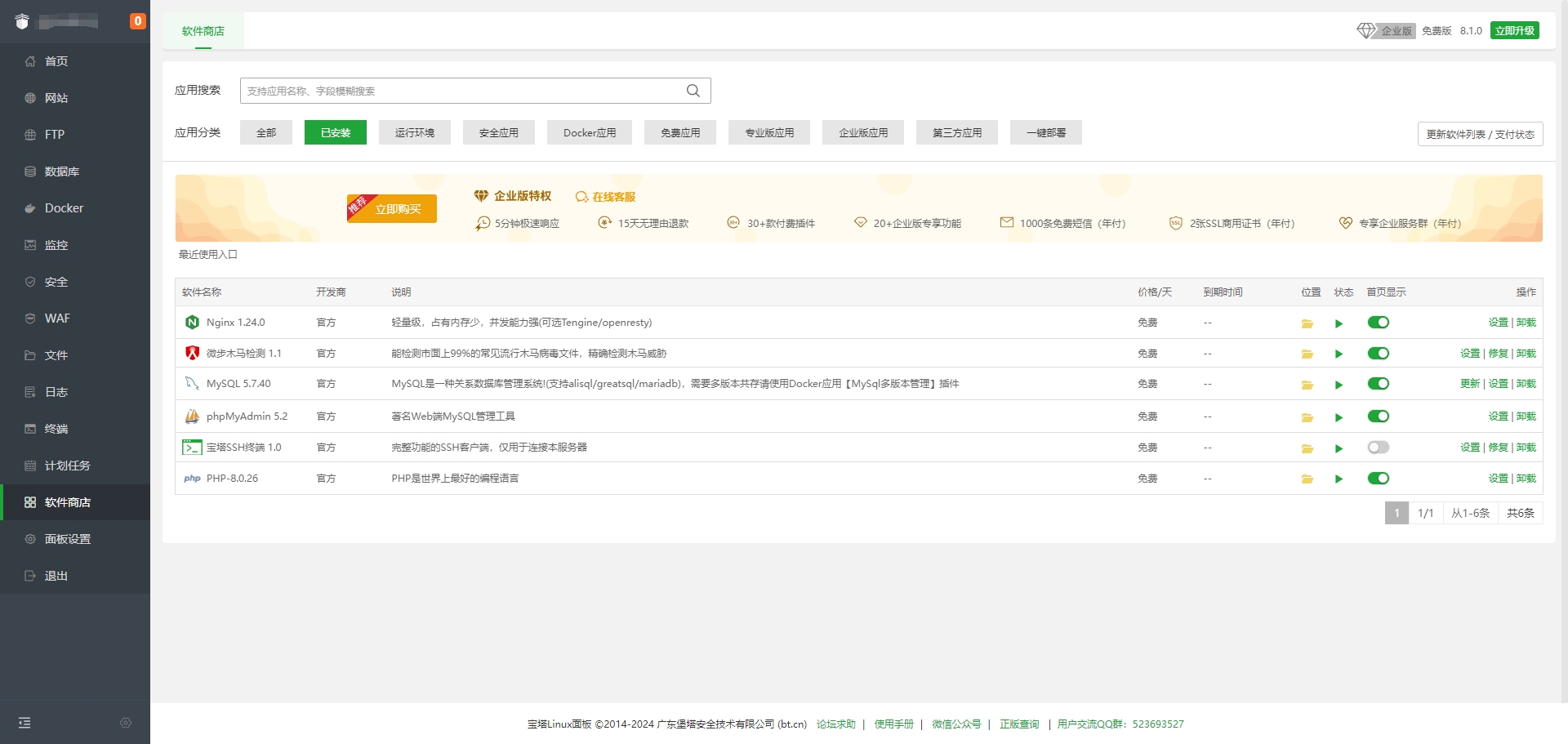This screenshot has width=1568, height=744.
Task: Click 卸载 link for Nginx
Action: click(1526, 323)
